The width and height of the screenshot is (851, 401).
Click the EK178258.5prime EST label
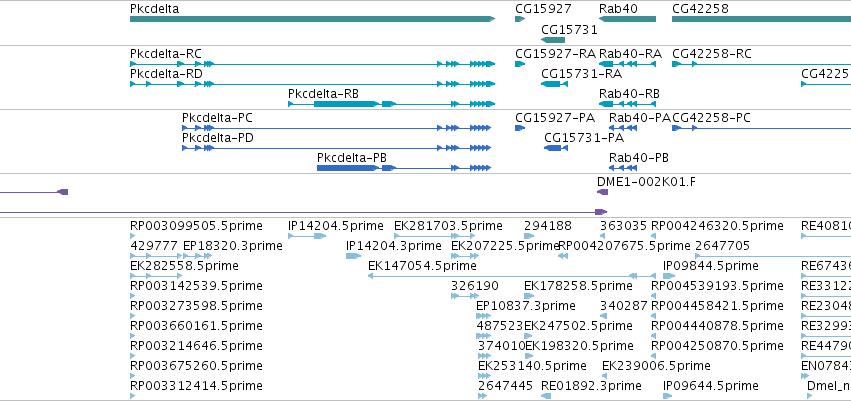(578, 285)
